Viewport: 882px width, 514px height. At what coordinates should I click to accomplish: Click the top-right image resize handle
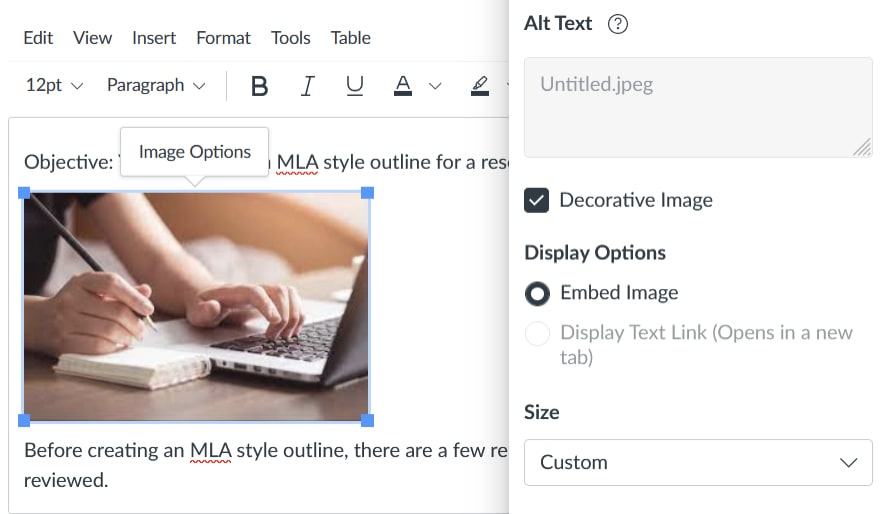coord(367,193)
